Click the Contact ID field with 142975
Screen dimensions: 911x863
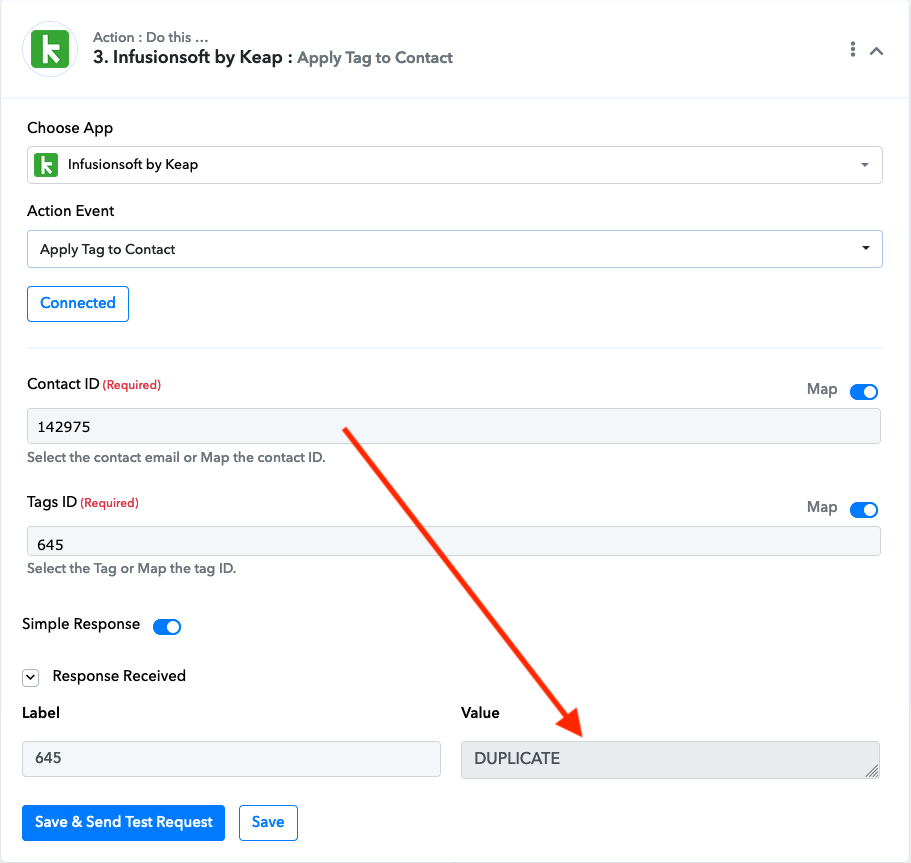coord(454,427)
